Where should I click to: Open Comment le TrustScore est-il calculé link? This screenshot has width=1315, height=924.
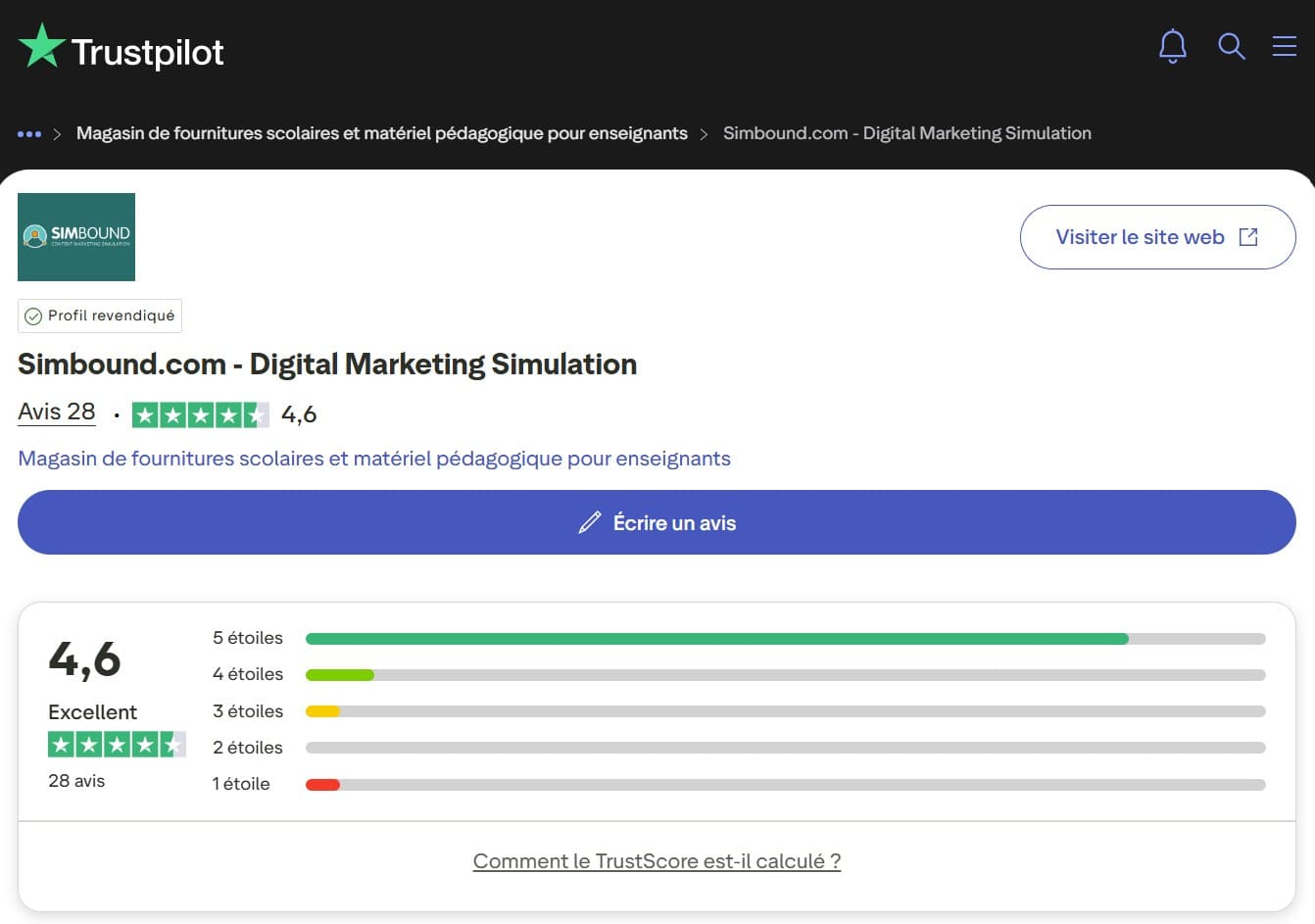657,860
